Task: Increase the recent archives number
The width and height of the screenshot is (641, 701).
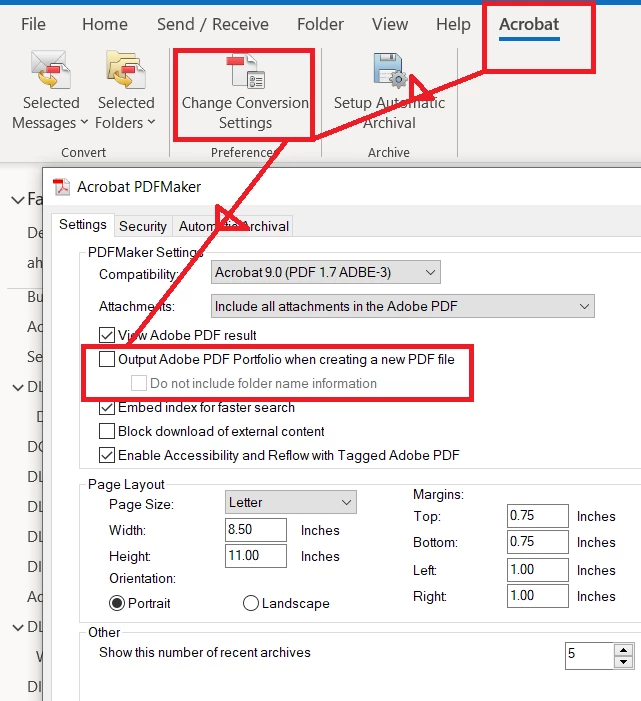Action: coord(624,650)
